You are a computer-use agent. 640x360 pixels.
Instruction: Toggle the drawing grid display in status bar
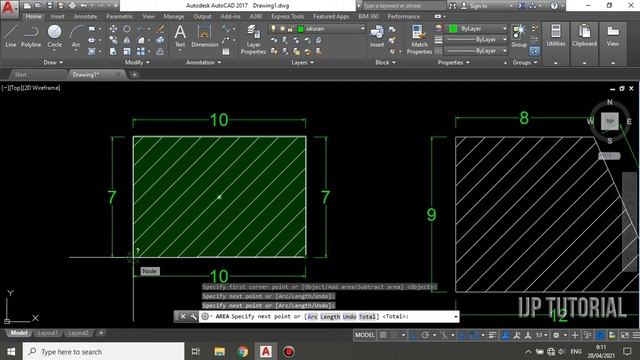pyautogui.click(x=383, y=335)
